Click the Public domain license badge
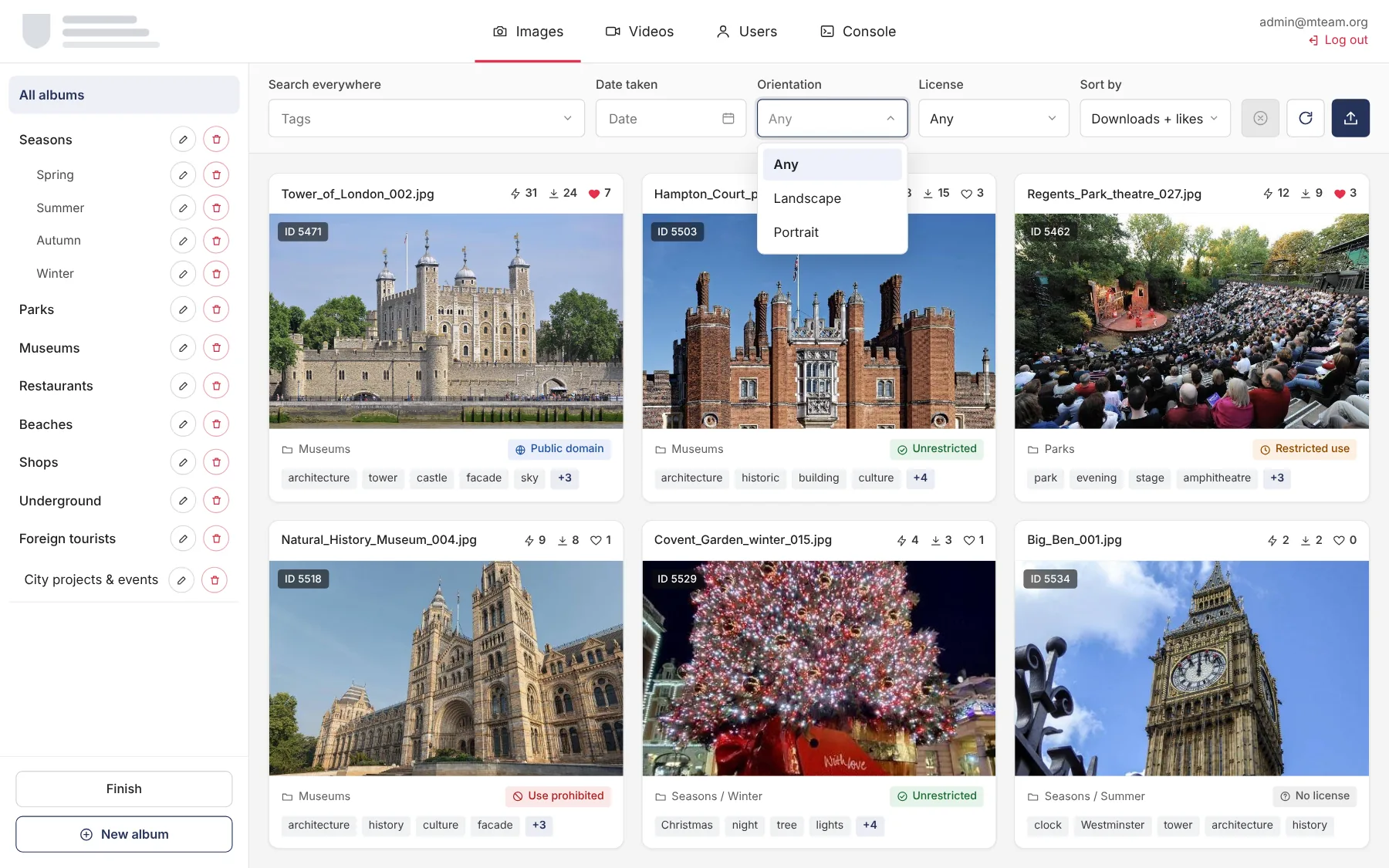Screen dimensions: 1389x868 (x=559, y=449)
